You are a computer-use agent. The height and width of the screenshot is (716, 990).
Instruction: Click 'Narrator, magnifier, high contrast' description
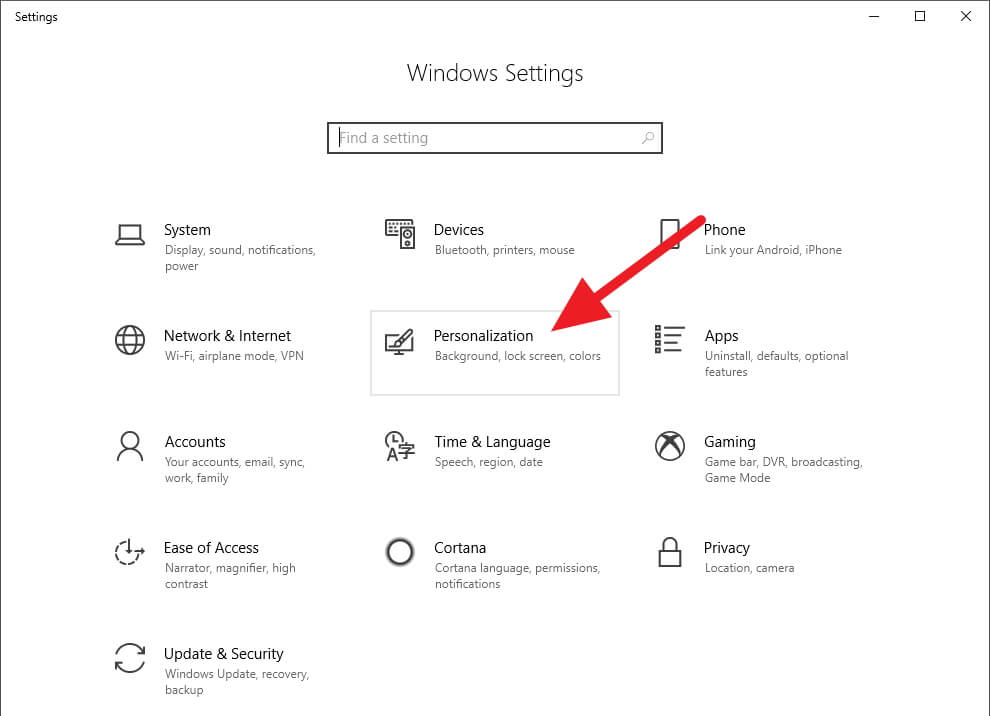[x=230, y=576]
